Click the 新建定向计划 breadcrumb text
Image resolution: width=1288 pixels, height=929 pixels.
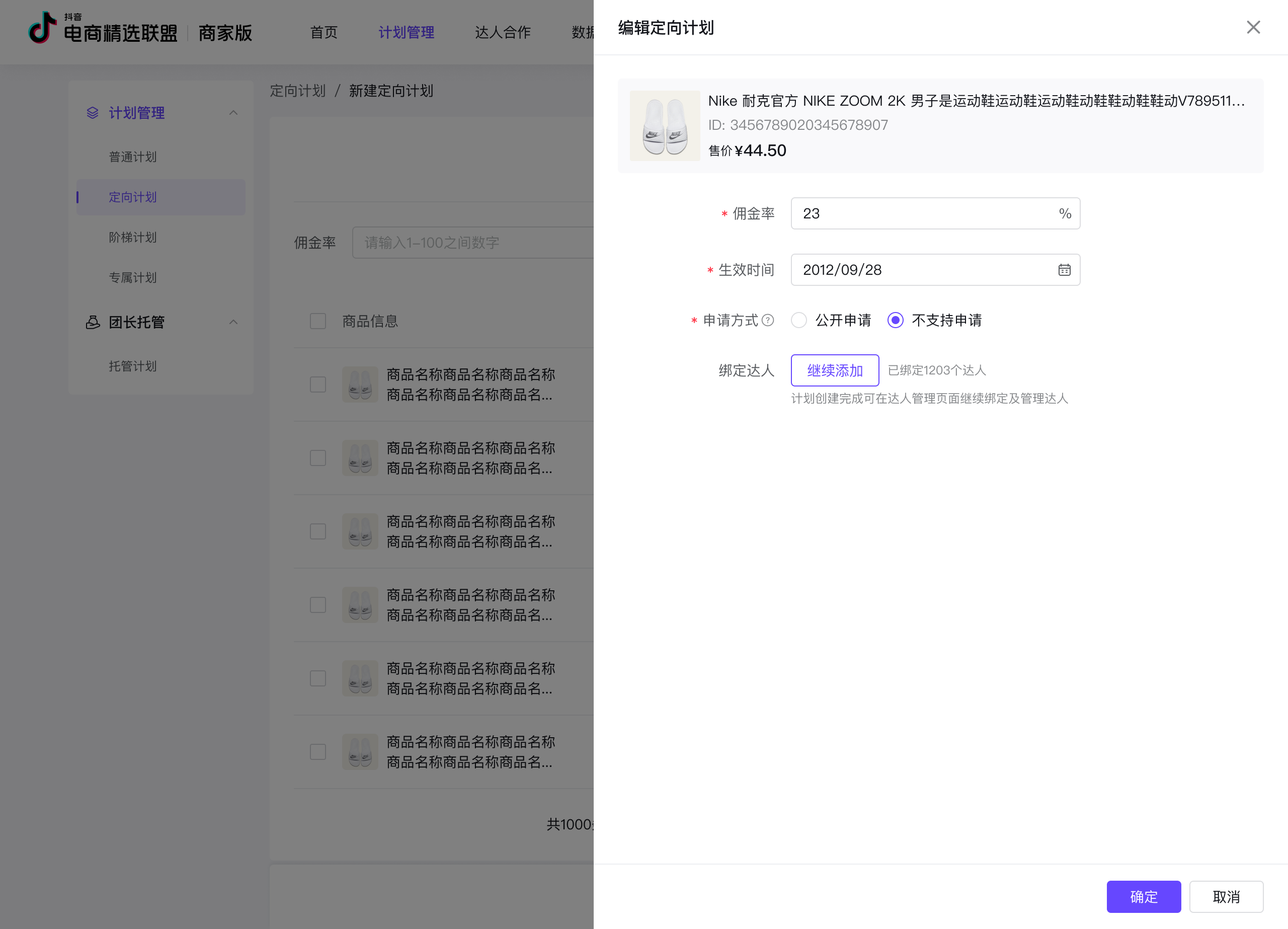tap(391, 91)
